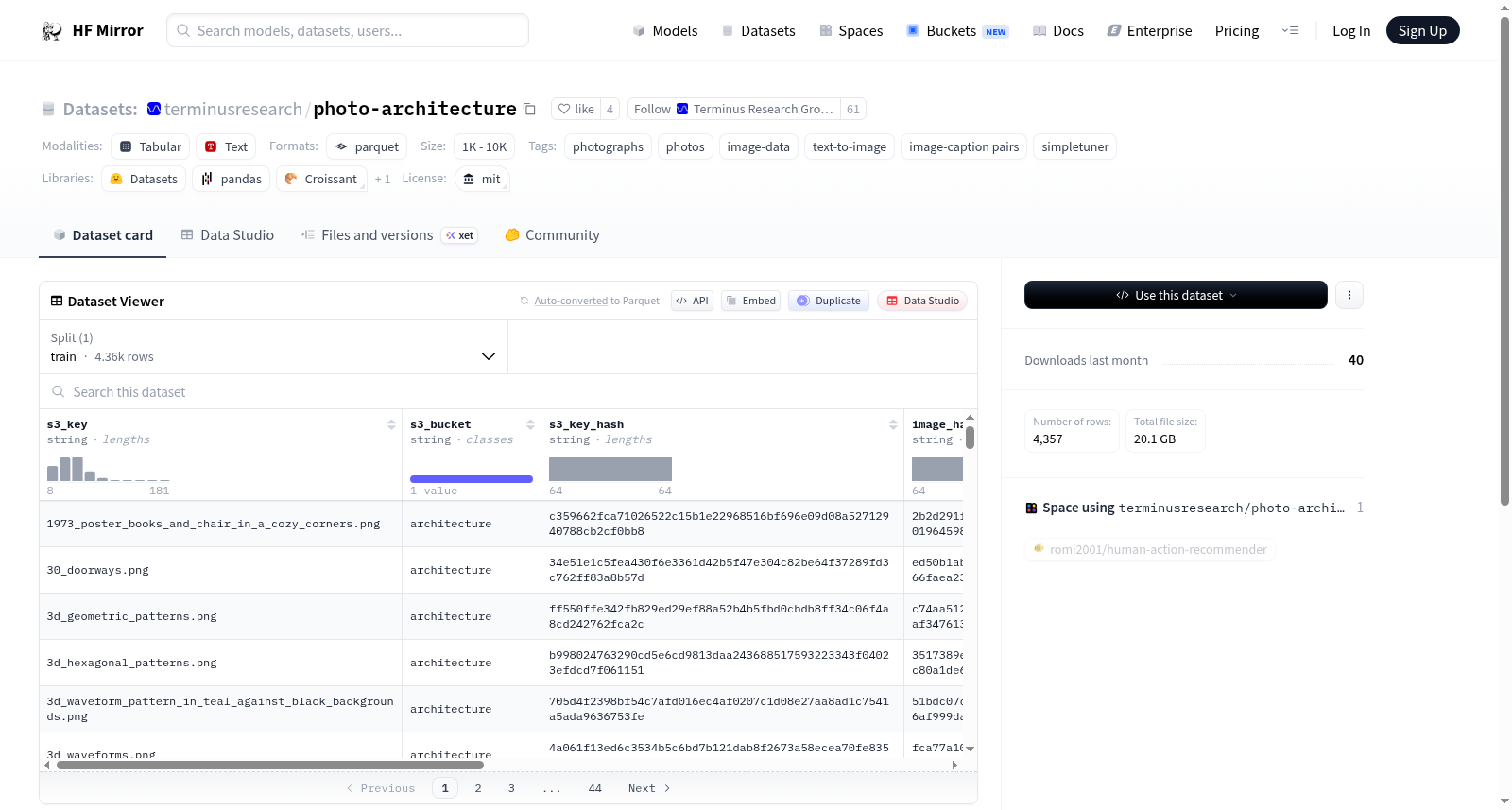Open the xet badge
Viewport: 1512px width, 810px height.
click(460, 236)
